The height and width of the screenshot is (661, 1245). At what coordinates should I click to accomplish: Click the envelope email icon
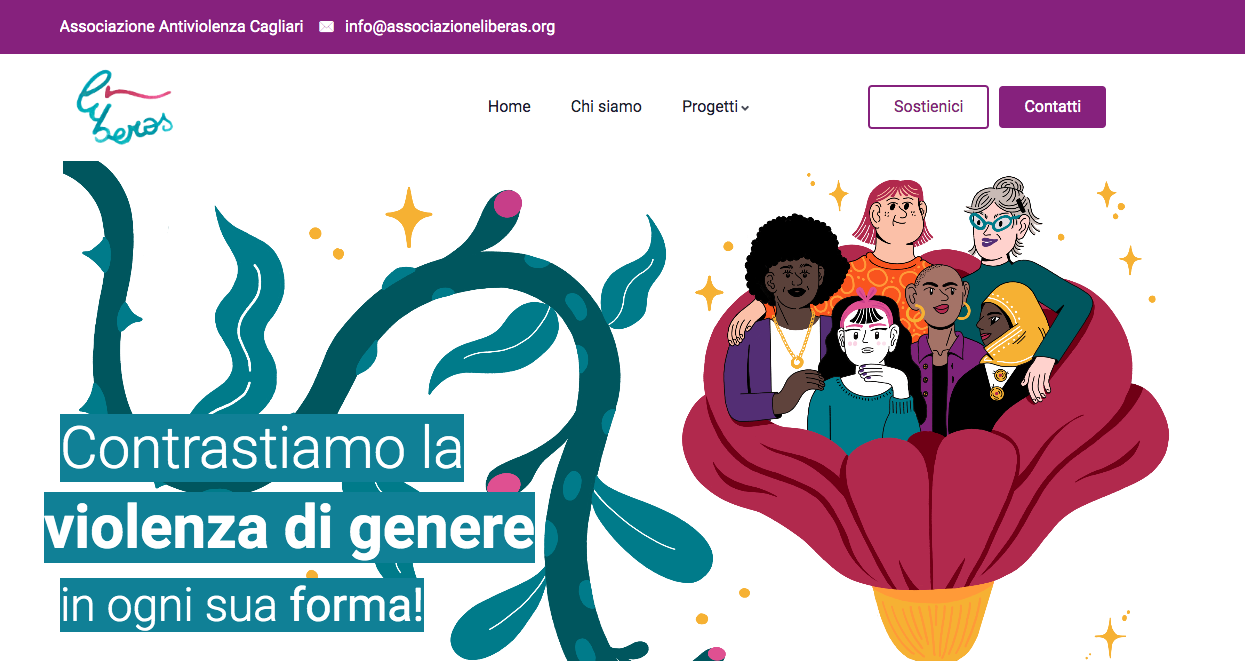pyautogui.click(x=326, y=27)
